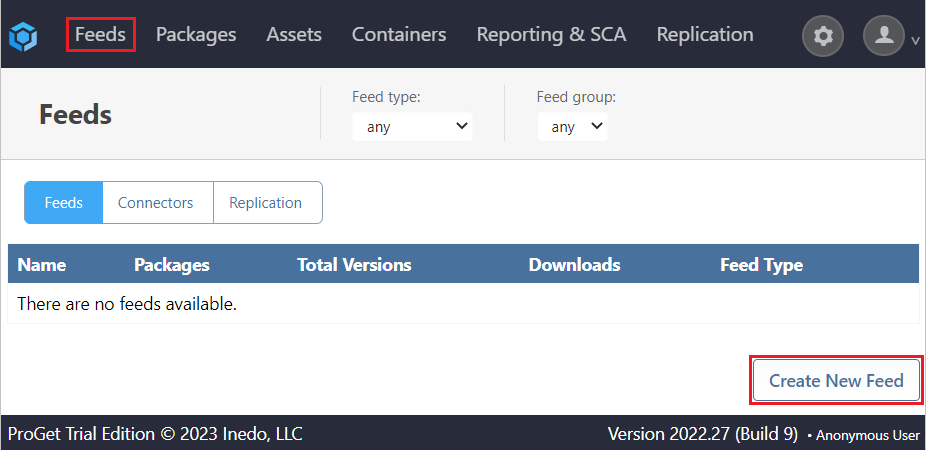The height and width of the screenshot is (450, 926).
Task: Select the Feeds tab
Action: tap(64, 203)
